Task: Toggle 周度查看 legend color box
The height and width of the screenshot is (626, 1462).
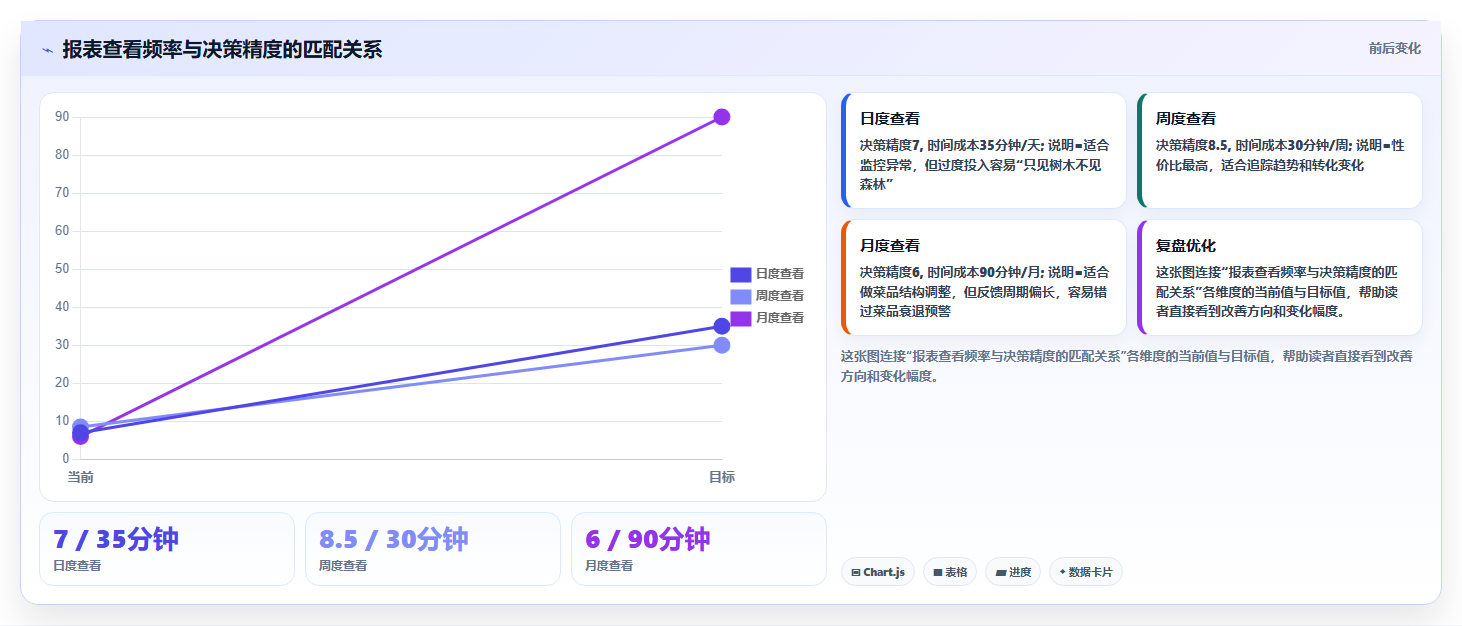Action: click(740, 296)
